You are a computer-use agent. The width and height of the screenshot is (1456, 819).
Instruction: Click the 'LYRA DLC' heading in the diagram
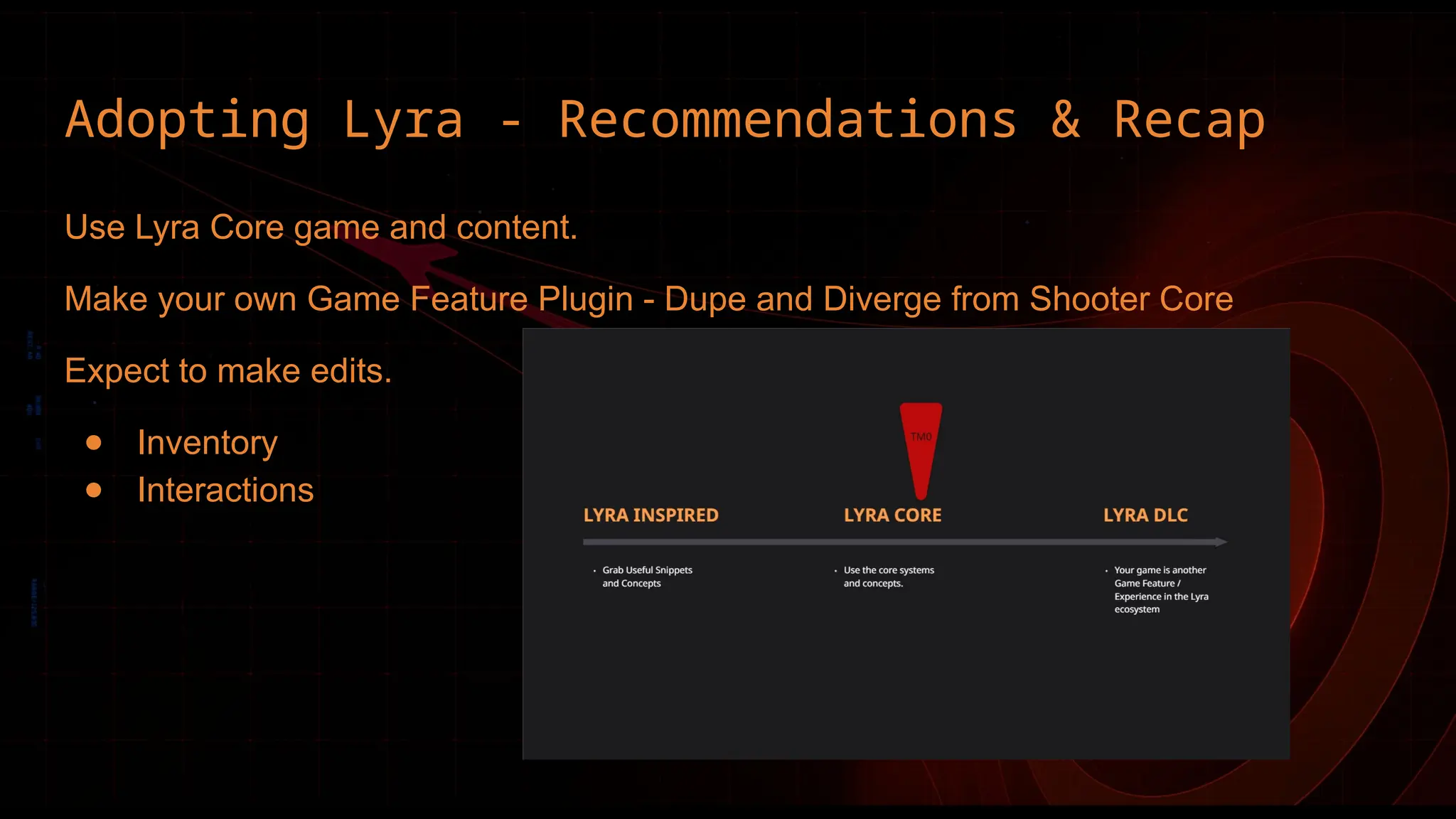(x=1145, y=515)
